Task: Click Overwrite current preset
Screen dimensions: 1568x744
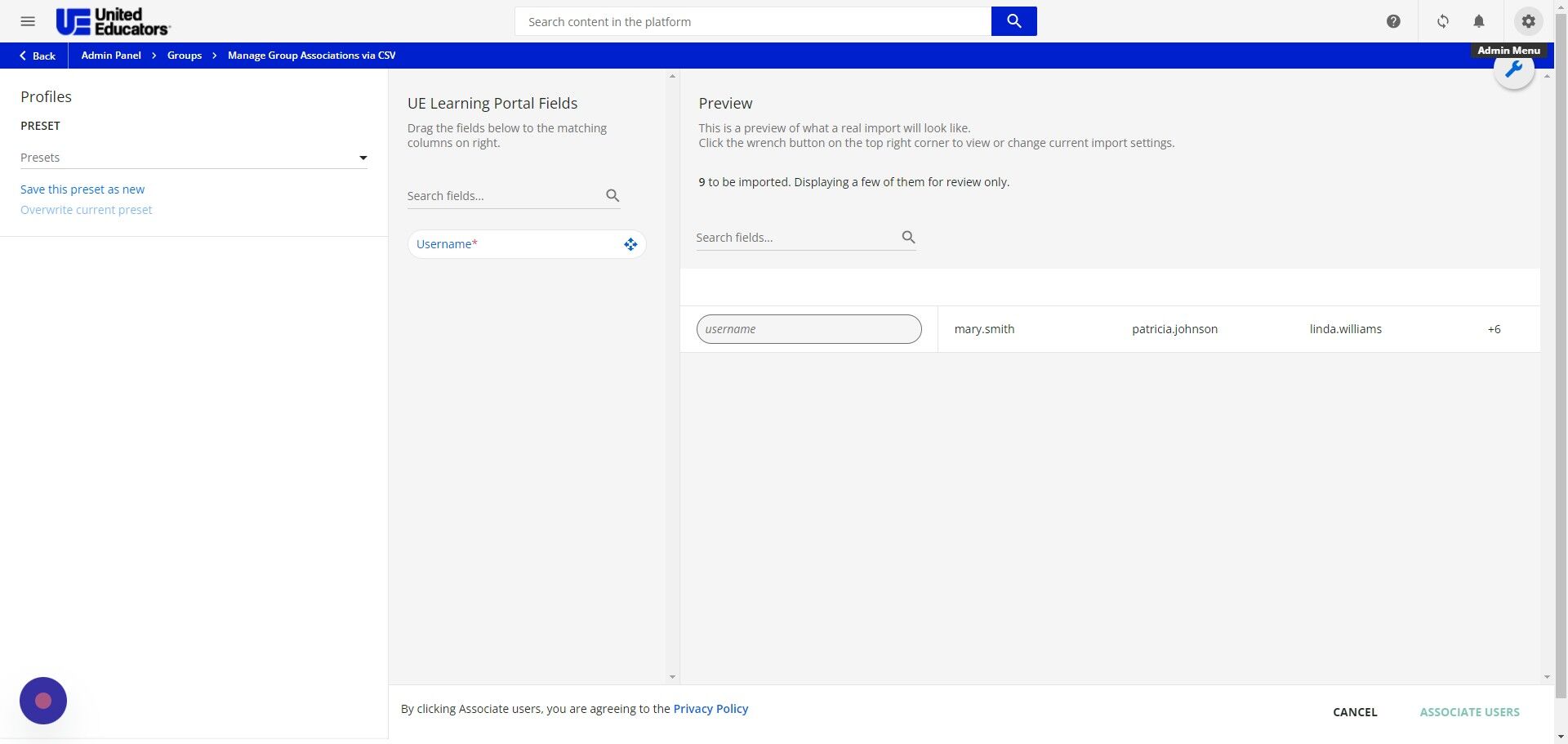Action: click(86, 209)
